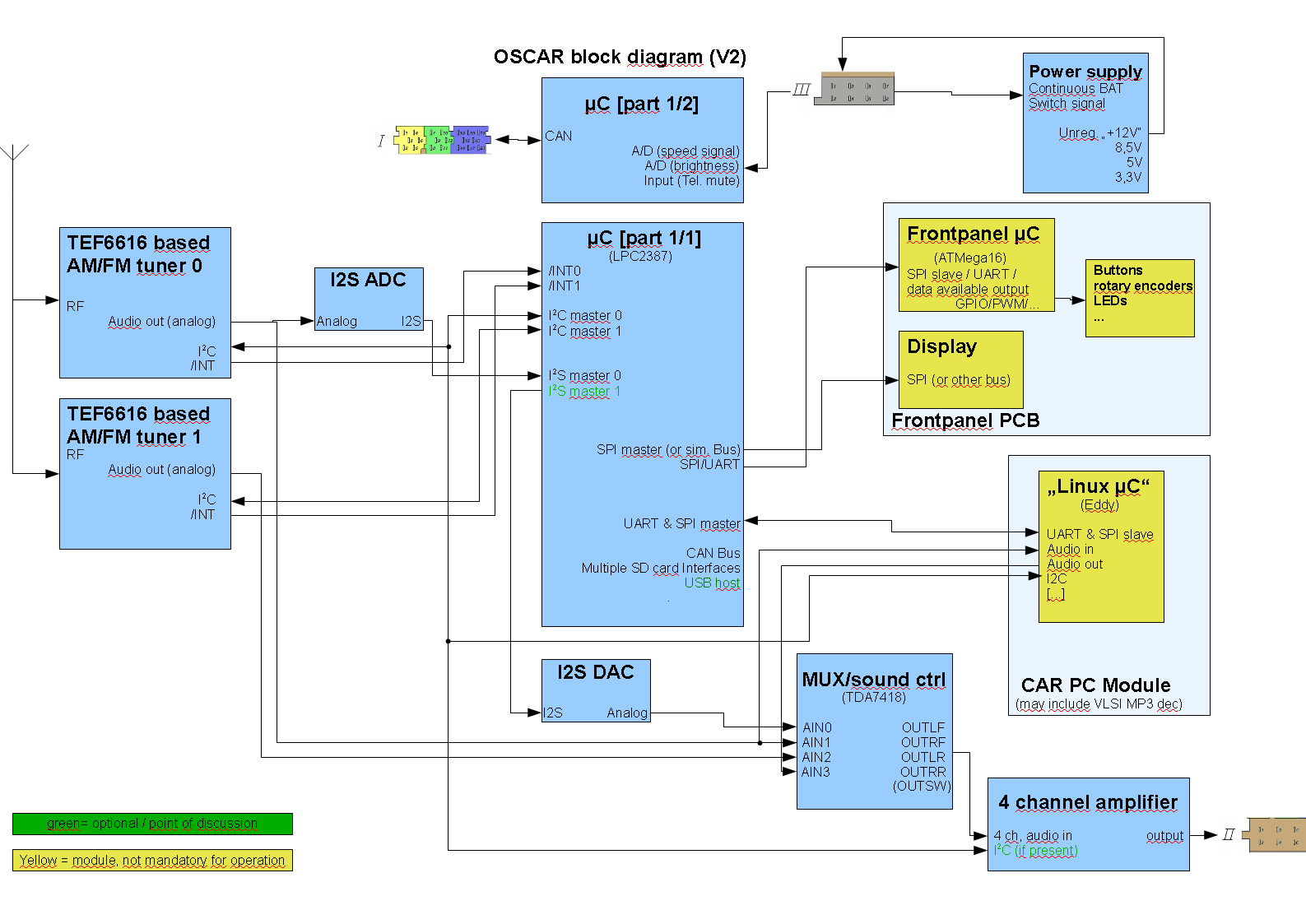Click UART & SPI master label
Image resolution: width=1306 pixels, height=924 pixels.
pyautogui.click(x=681, y=523)
